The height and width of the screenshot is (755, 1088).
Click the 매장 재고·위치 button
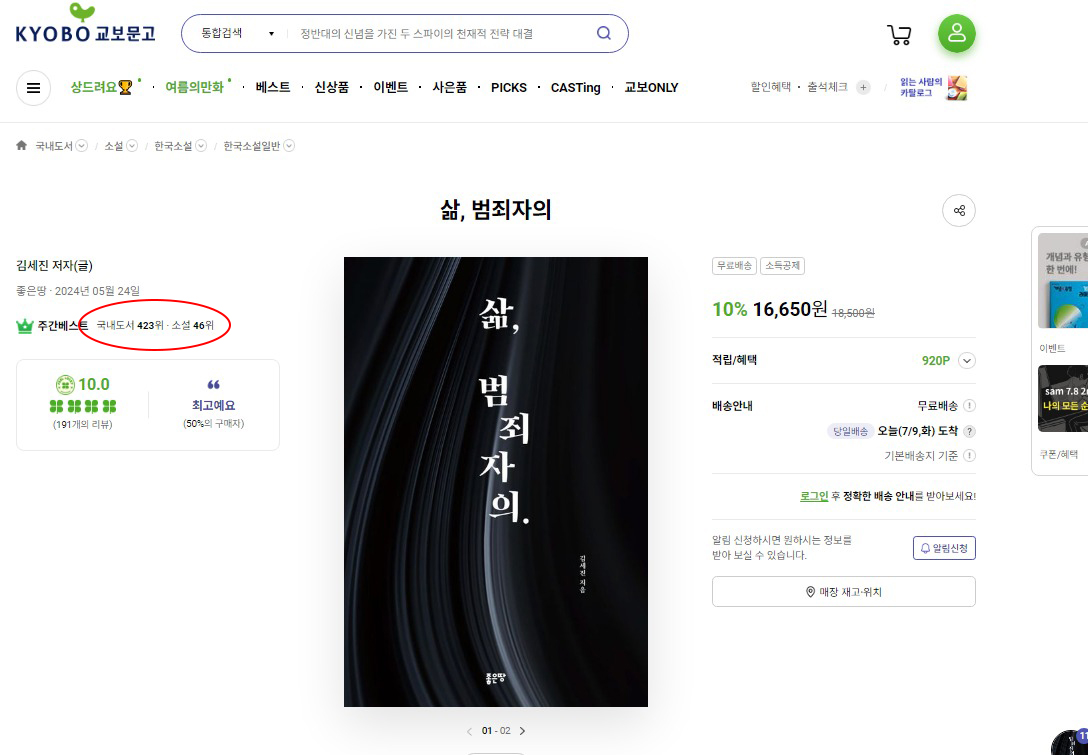pos(844,592)
